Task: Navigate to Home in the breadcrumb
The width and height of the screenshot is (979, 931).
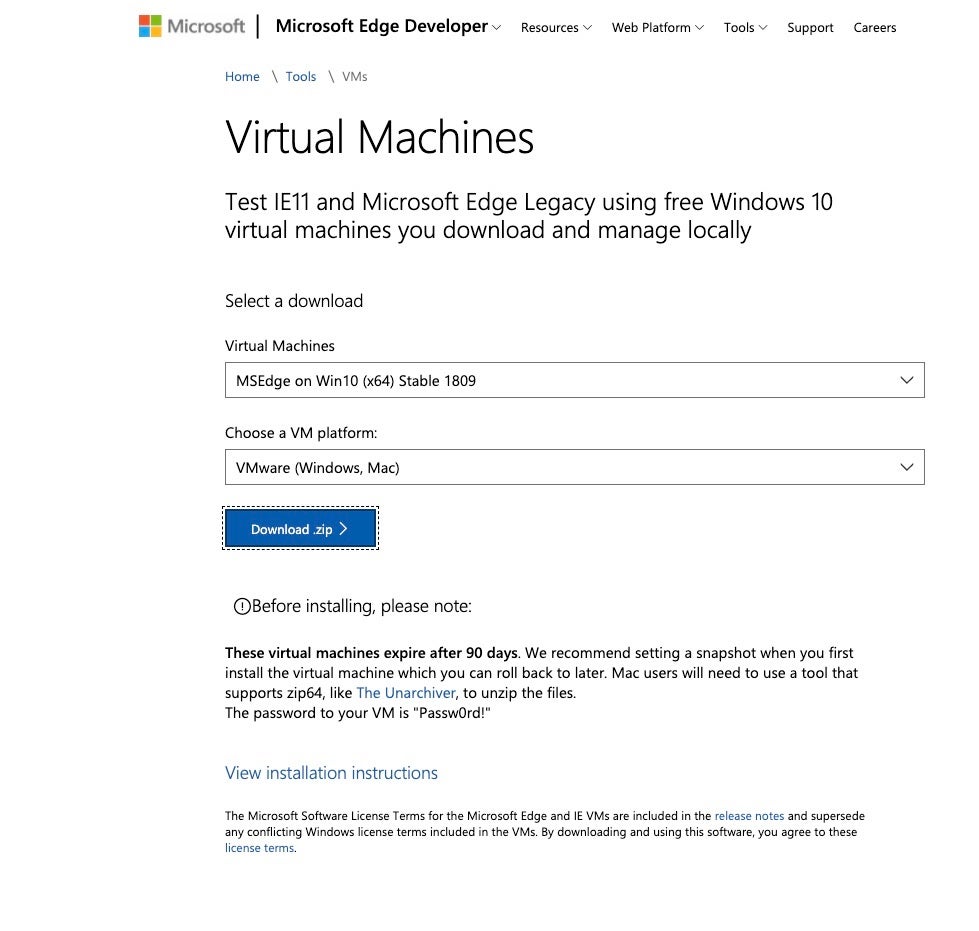Action: tap(242, 77)
